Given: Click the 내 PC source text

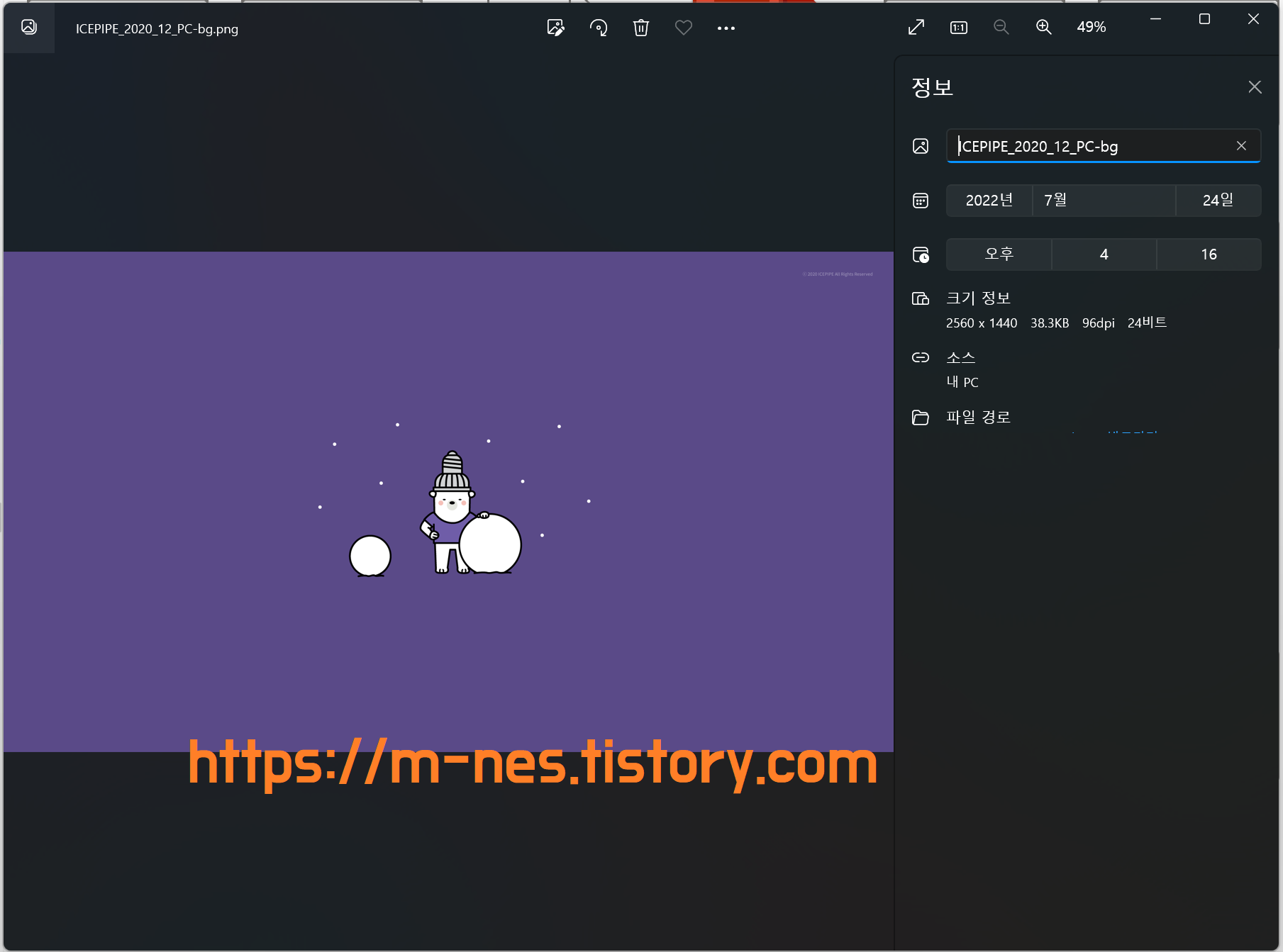Looking at the screenshot, I should click(x=962, y=382).
